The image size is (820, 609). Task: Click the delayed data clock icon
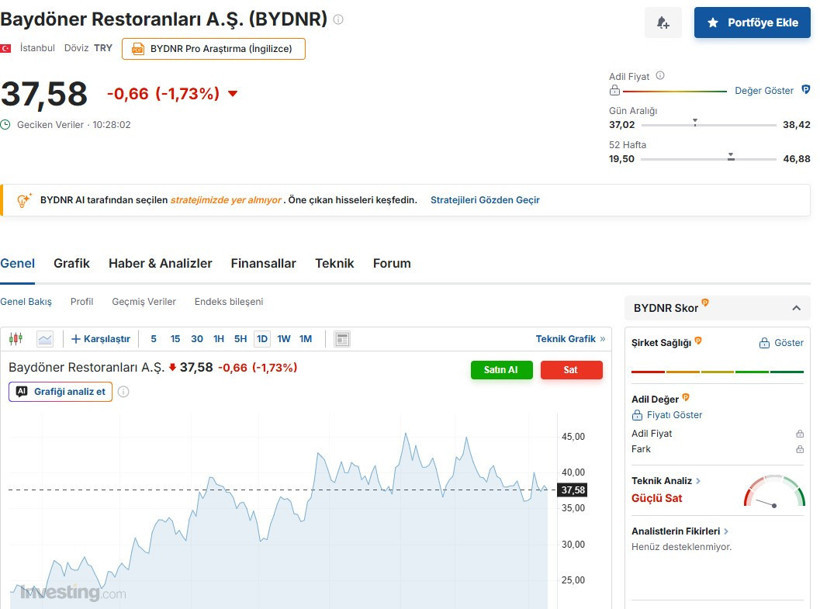5,124
